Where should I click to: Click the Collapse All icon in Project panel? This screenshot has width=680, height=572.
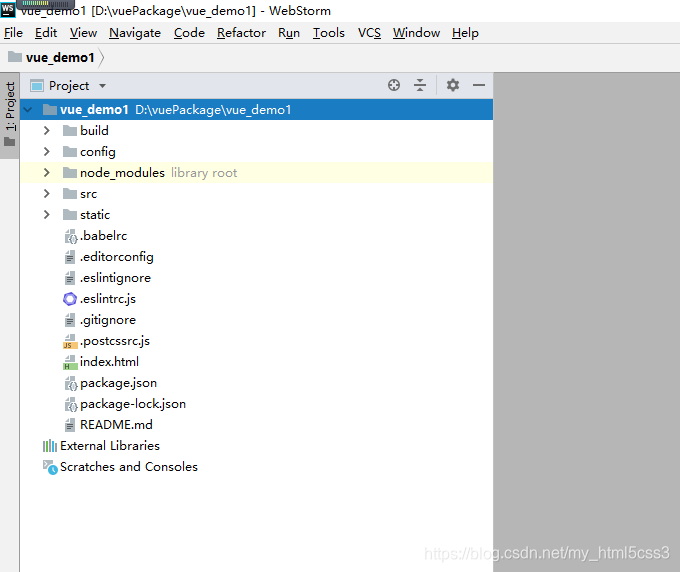420,85
